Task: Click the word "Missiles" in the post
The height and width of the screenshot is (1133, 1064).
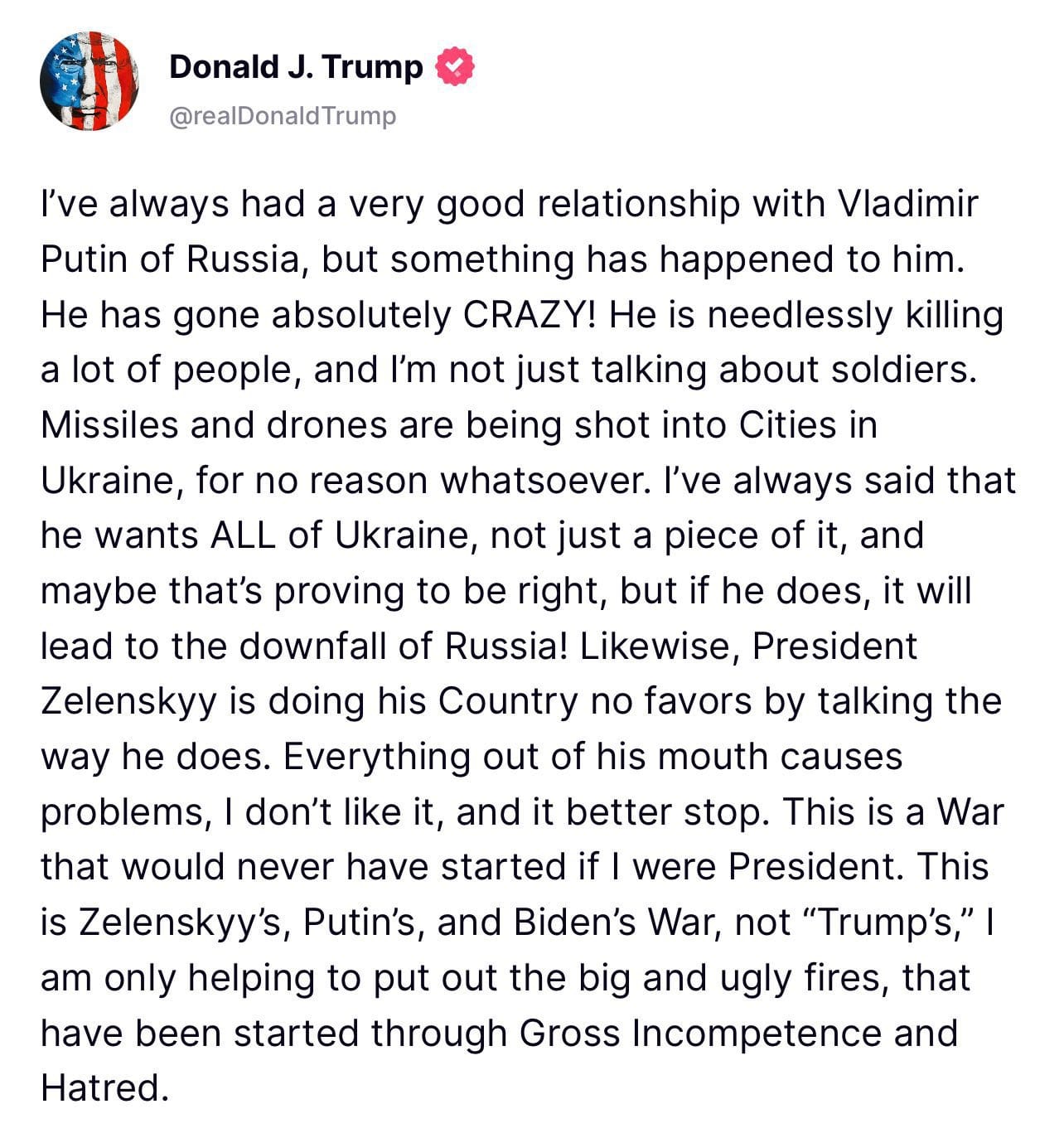Action: [109, 425]
